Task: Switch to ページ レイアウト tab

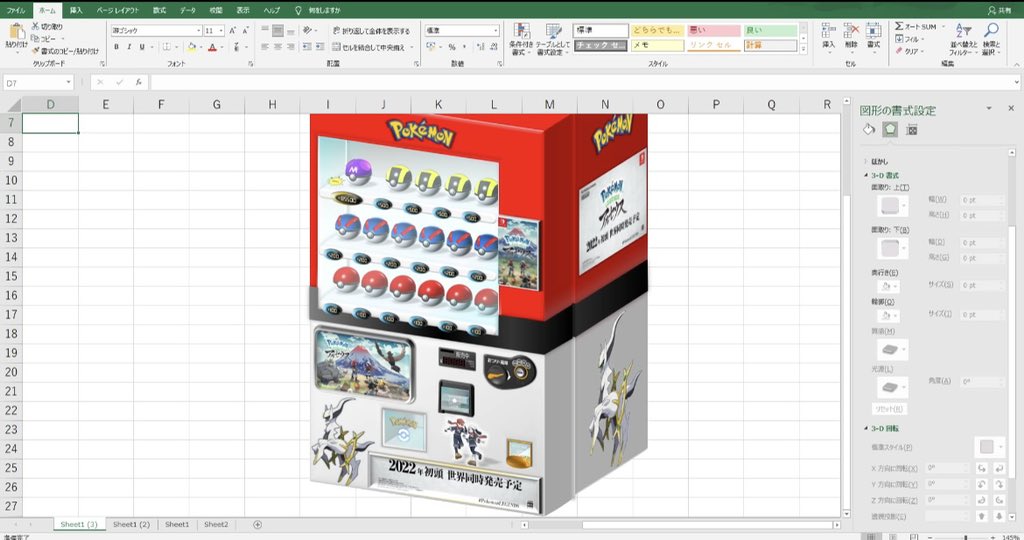Action: click(118, 10)
